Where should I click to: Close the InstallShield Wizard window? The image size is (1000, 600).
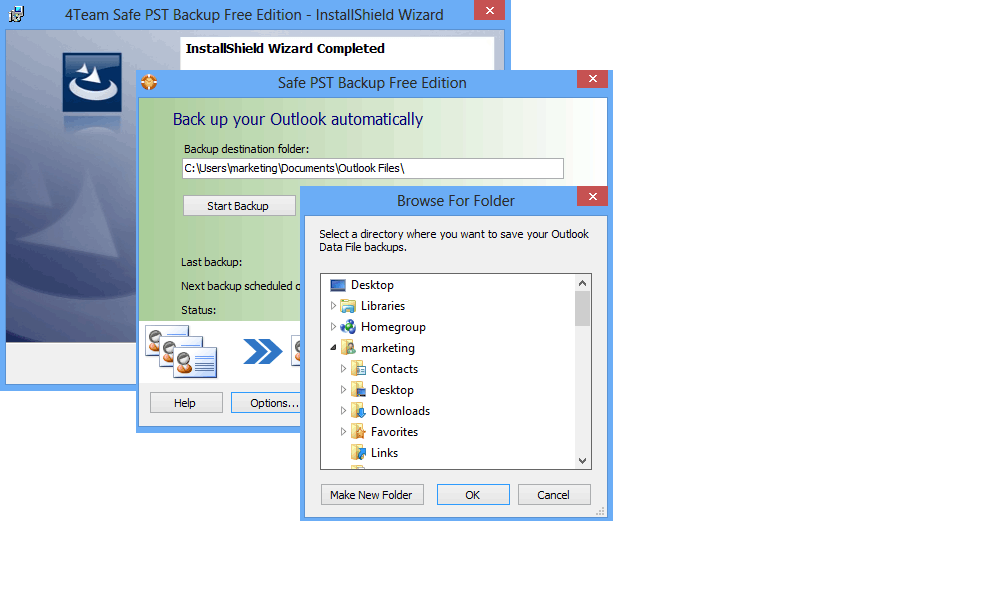[x=490, y=10]
